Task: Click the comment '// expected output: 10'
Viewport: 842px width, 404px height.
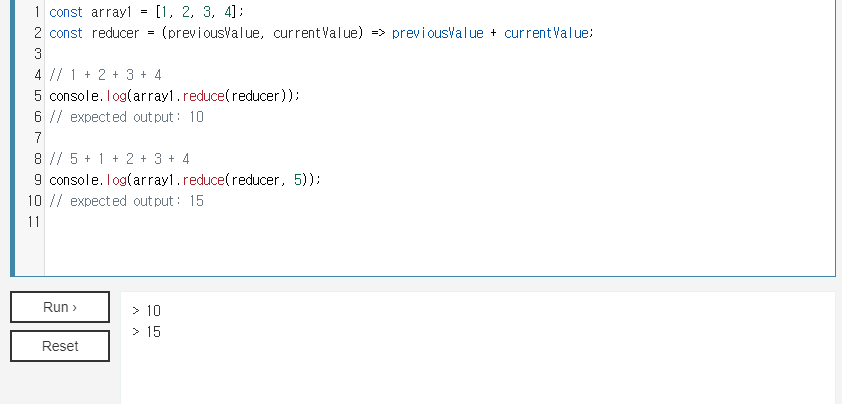Action: pyautogui.click(x=127, y=117)
